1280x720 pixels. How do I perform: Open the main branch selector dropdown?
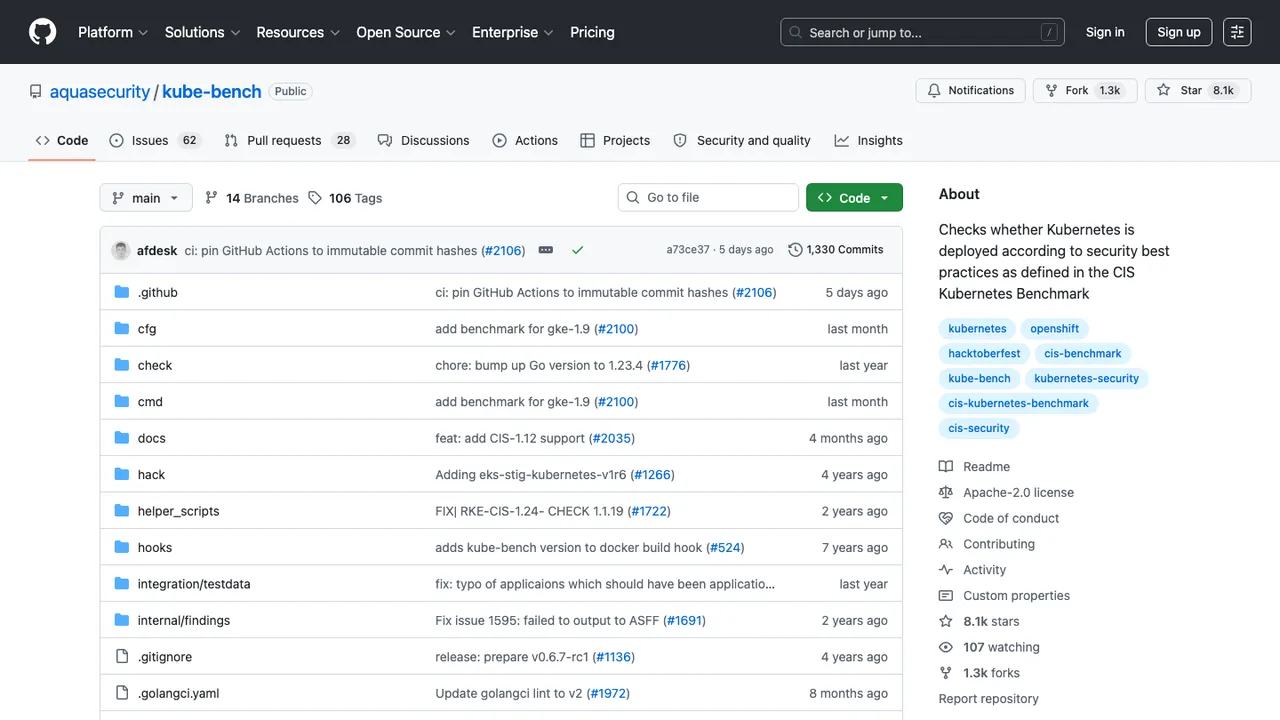(x=145, y=198)
